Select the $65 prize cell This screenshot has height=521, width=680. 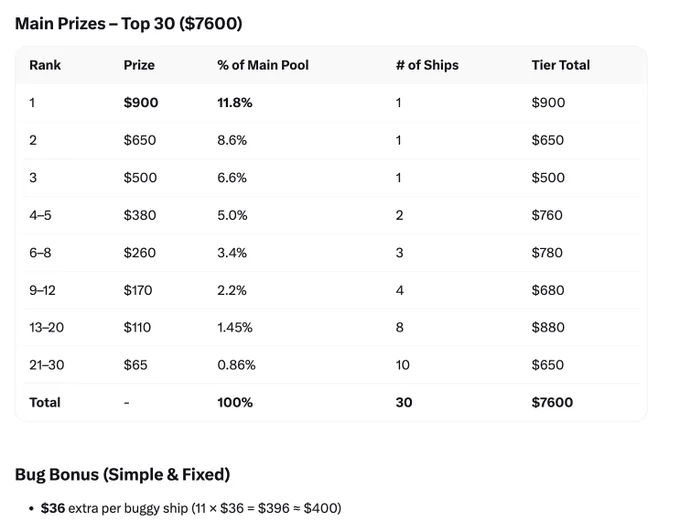(x=135, y=365)
